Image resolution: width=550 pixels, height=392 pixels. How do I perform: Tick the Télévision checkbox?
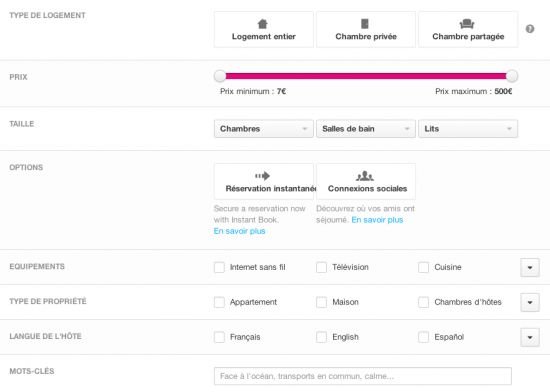click(x=321, y=267)
